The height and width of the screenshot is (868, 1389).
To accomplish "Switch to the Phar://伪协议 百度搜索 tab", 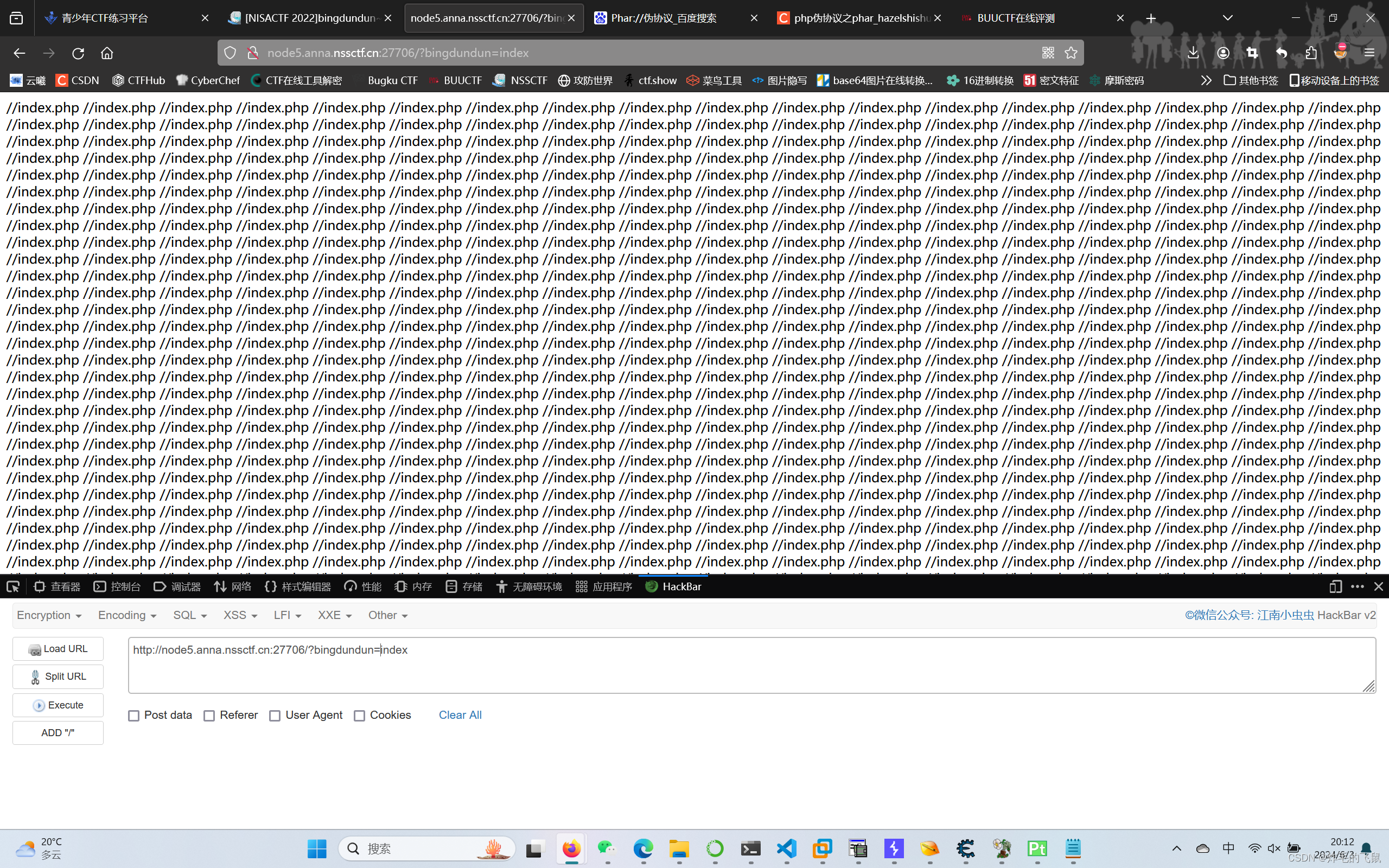I will coord(676,18).
